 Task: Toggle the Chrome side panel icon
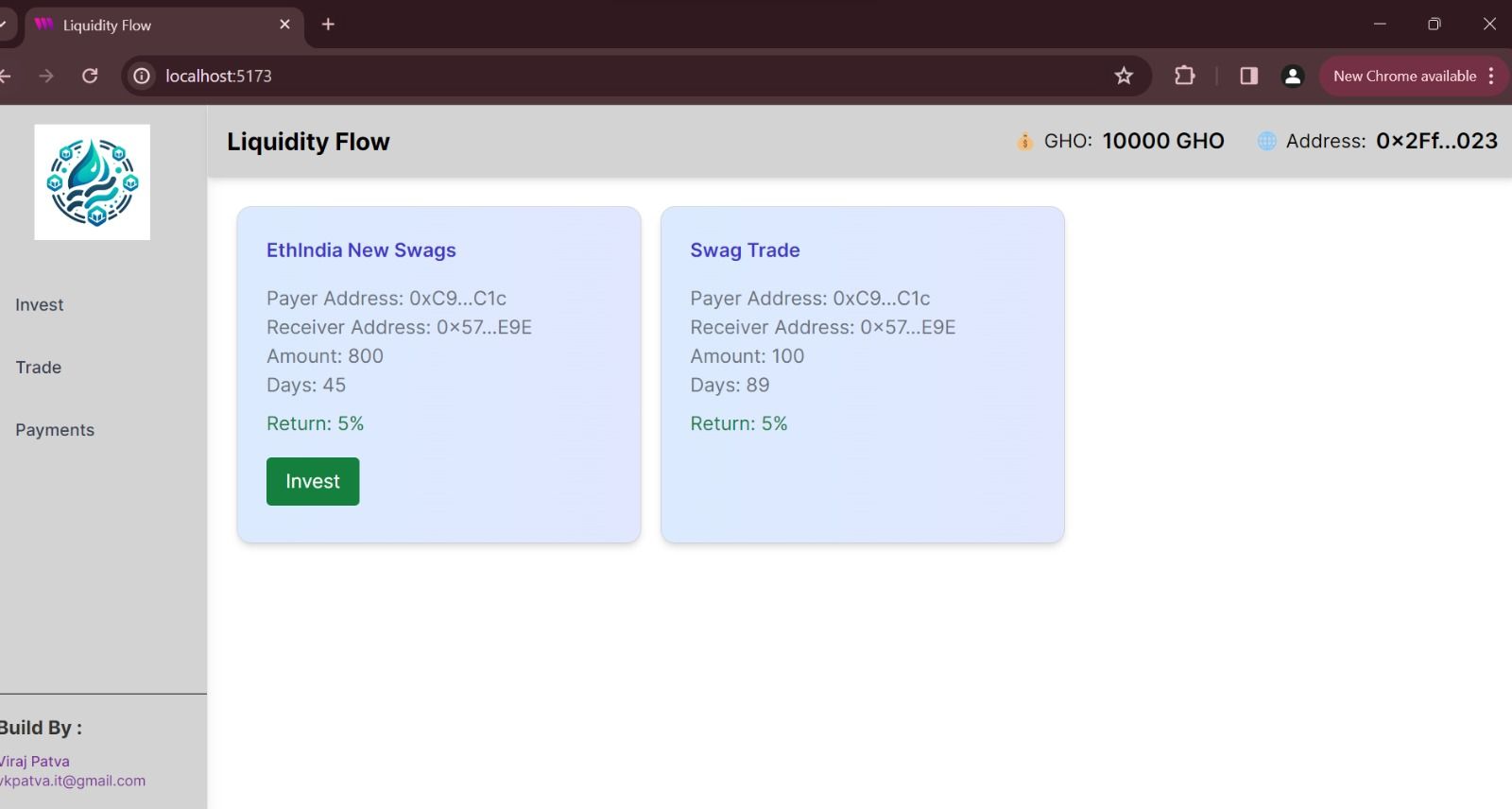(1248, 76)
